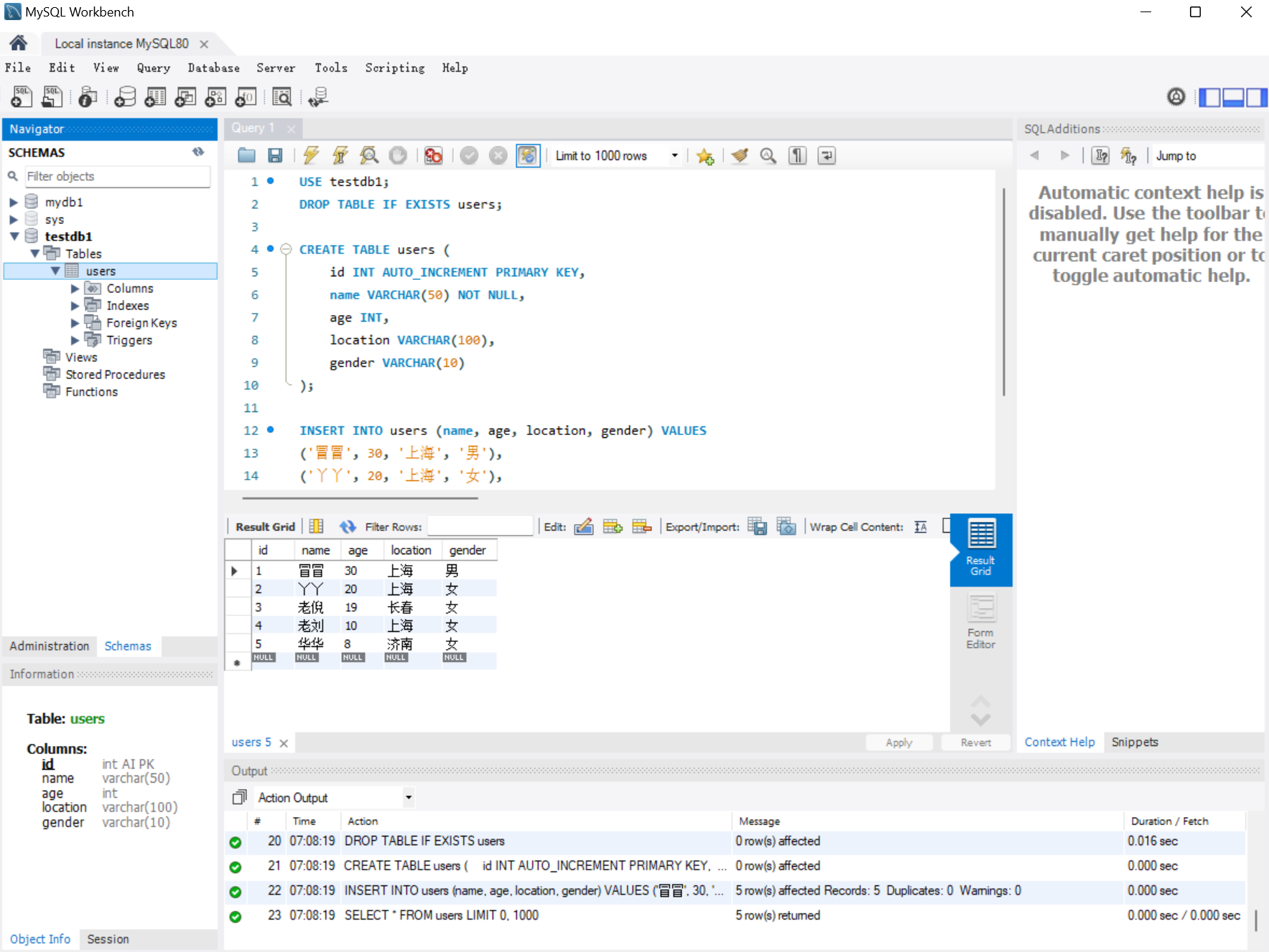Open the Query menu
This screenshot has width=1269, height=952.
click(154, 67)
